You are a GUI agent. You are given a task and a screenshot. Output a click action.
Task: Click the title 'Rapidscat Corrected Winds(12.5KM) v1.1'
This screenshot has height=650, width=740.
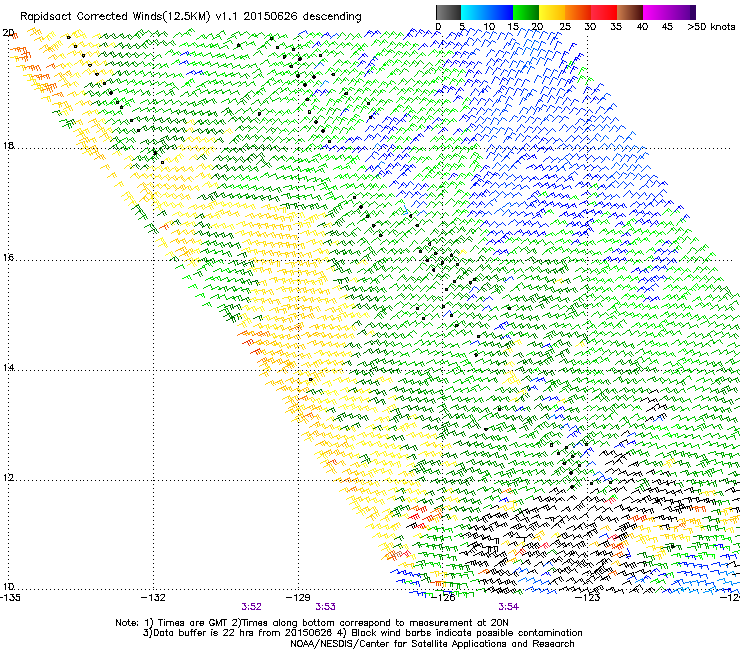129,17
